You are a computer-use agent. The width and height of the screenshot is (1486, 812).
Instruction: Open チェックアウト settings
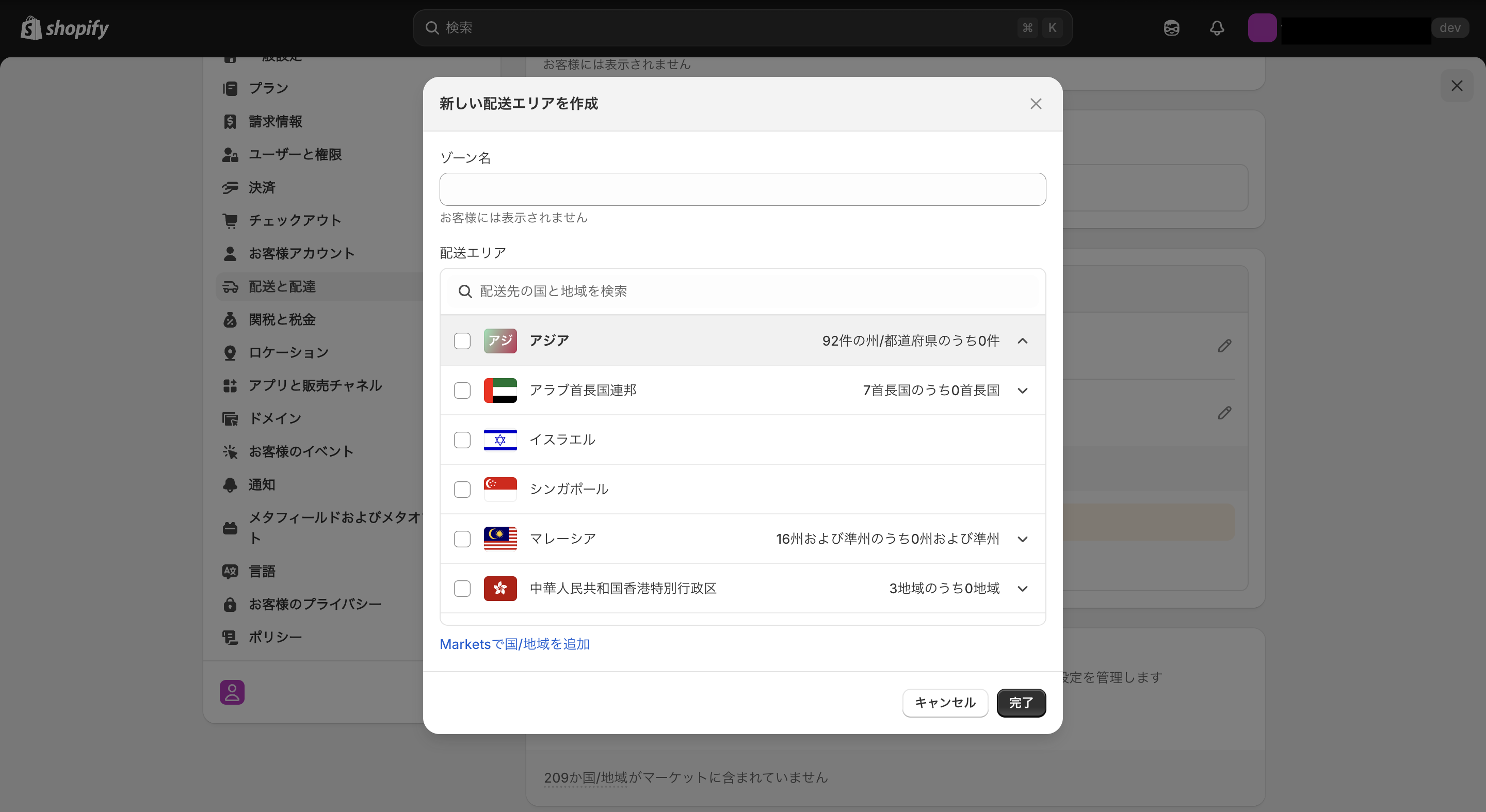pyautogui.click(x=294, y=220)
